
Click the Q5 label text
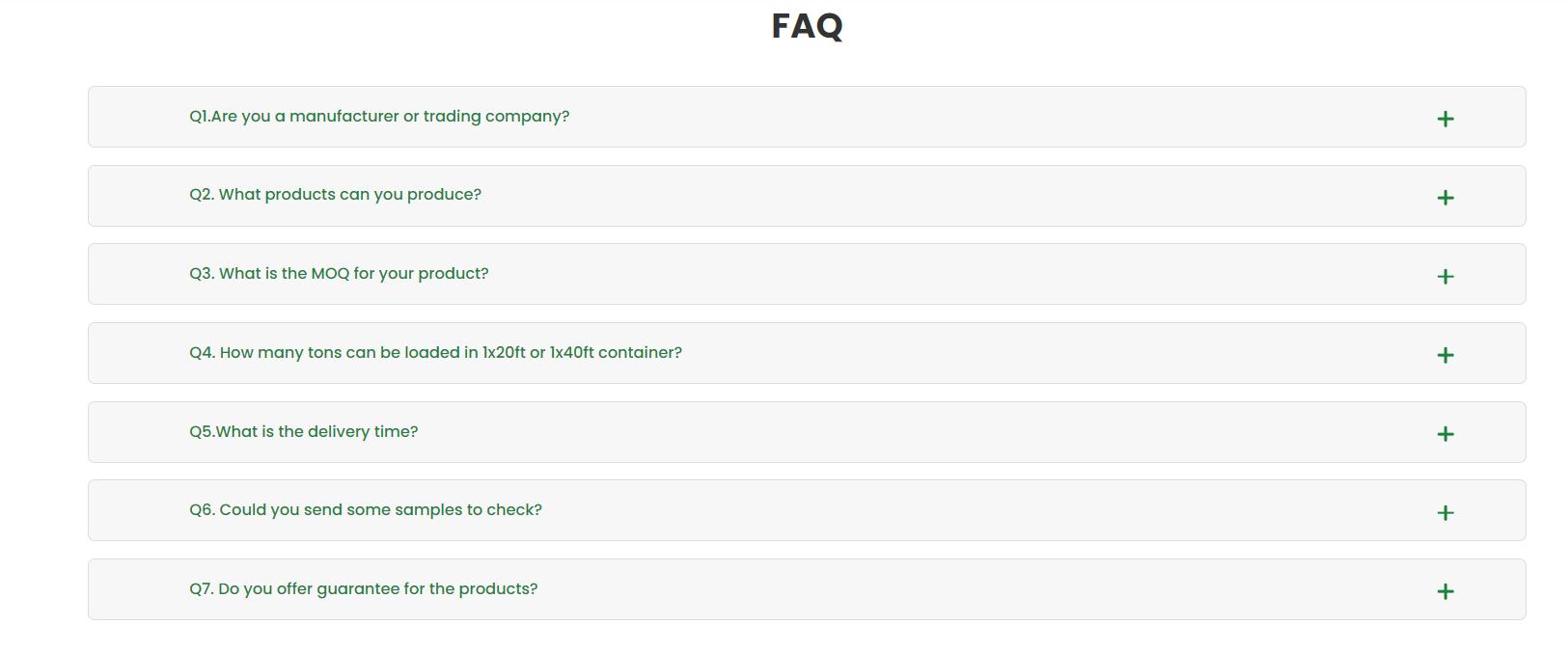pyautogui.click(x=202, y=432)
